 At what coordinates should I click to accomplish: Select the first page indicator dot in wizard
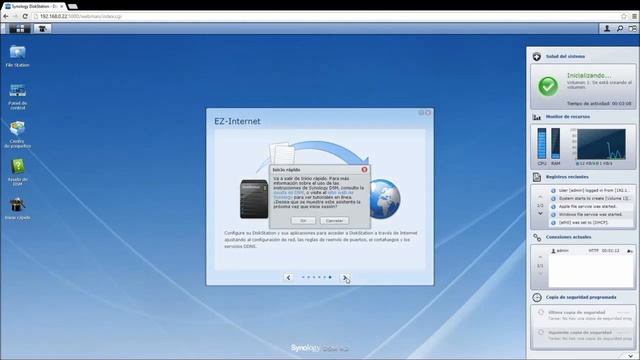point(303,277)
